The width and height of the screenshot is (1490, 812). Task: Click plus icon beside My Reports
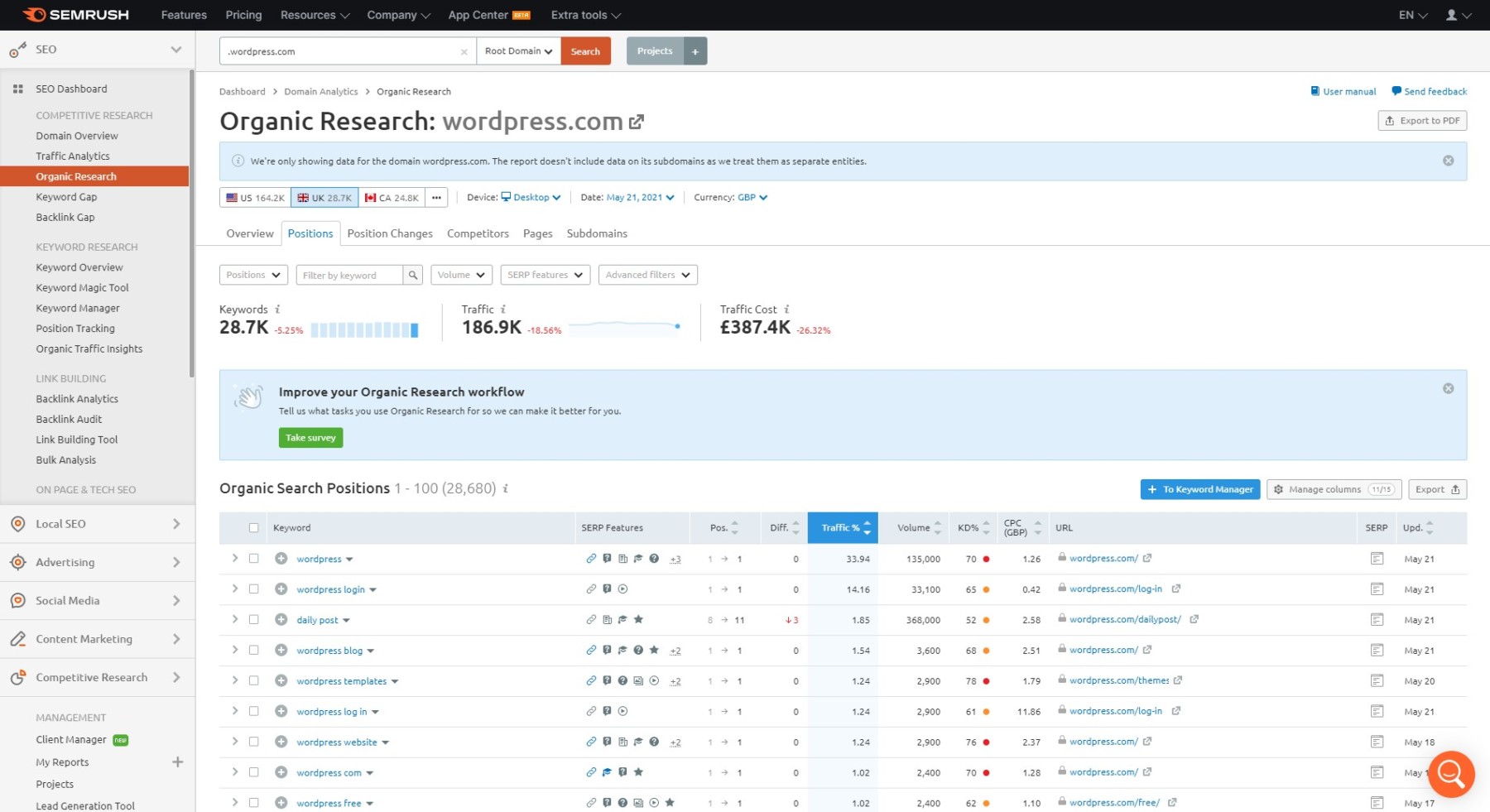point(177,762)
